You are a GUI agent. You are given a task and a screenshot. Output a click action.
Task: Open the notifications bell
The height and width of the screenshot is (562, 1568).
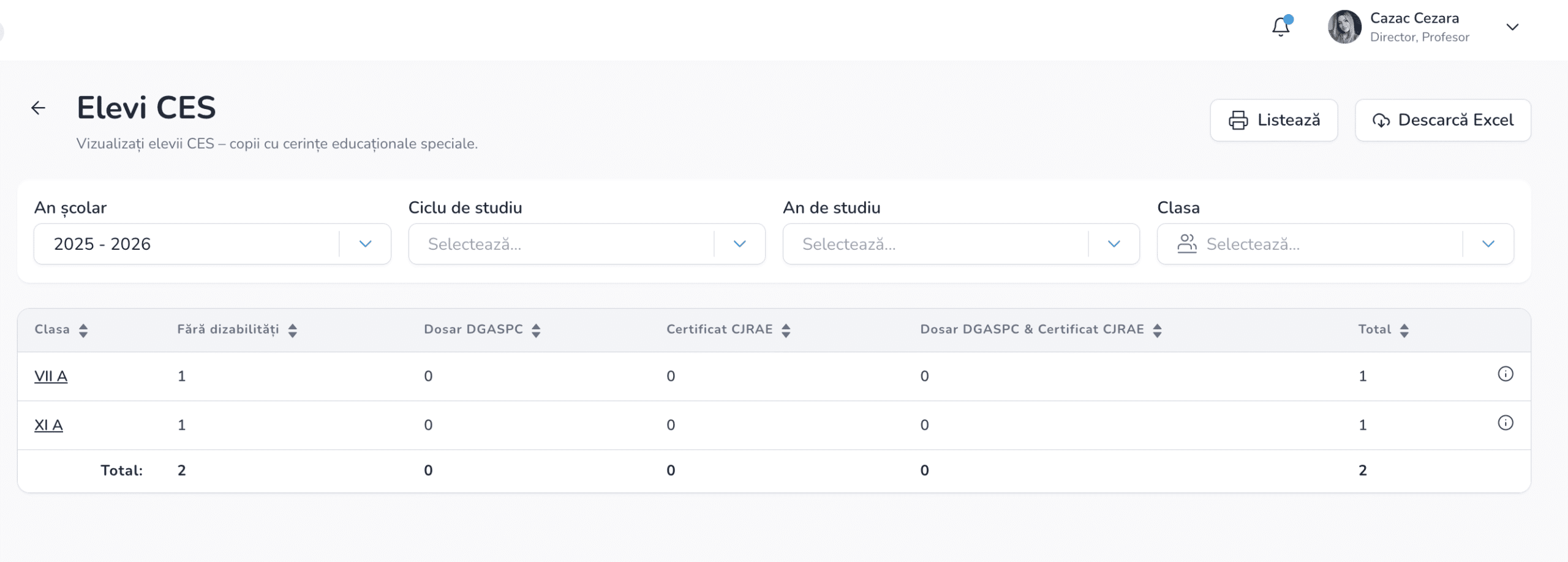coord(1280,27)
